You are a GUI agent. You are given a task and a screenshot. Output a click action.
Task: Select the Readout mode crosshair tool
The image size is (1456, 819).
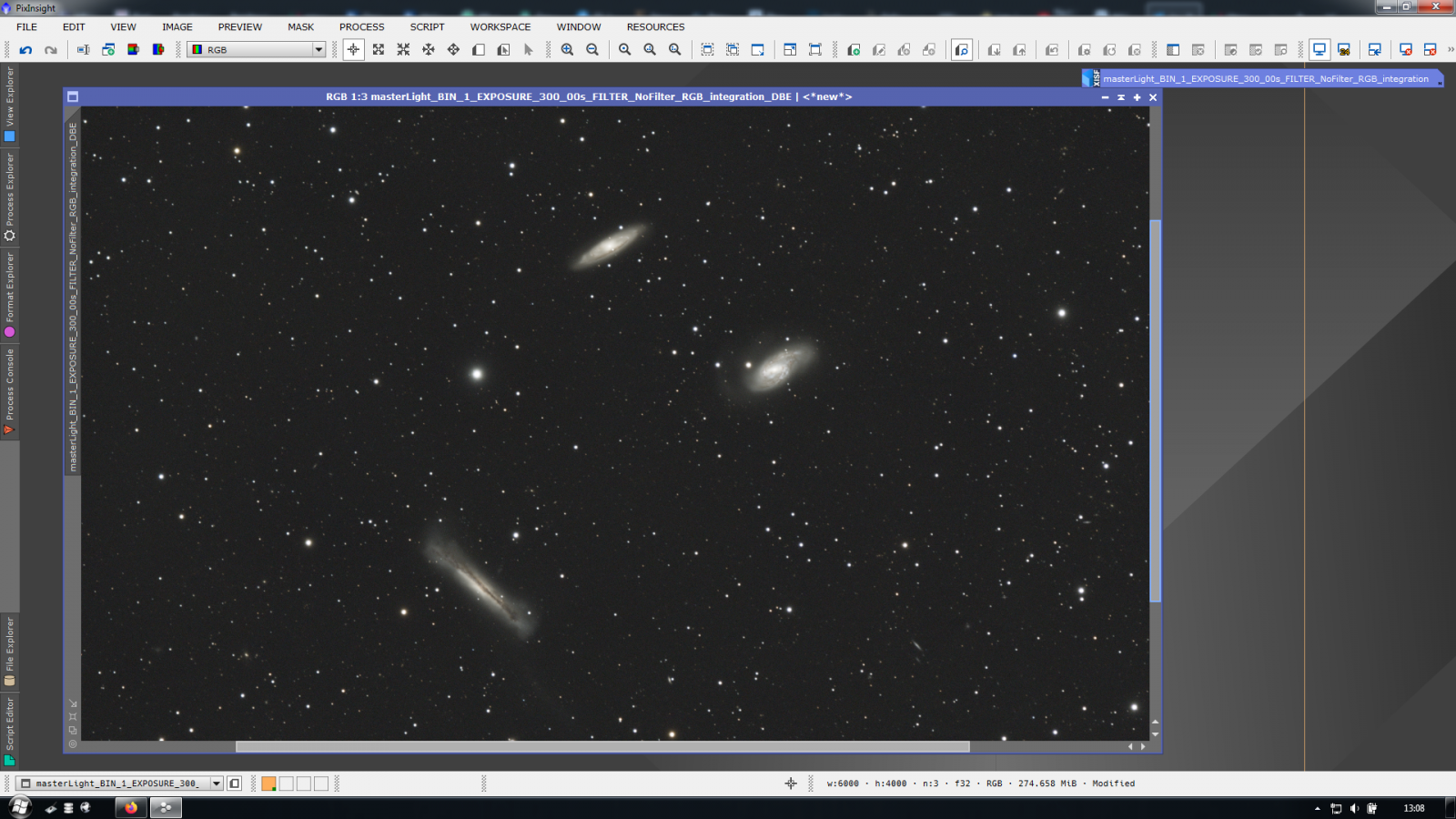[353, 50]
